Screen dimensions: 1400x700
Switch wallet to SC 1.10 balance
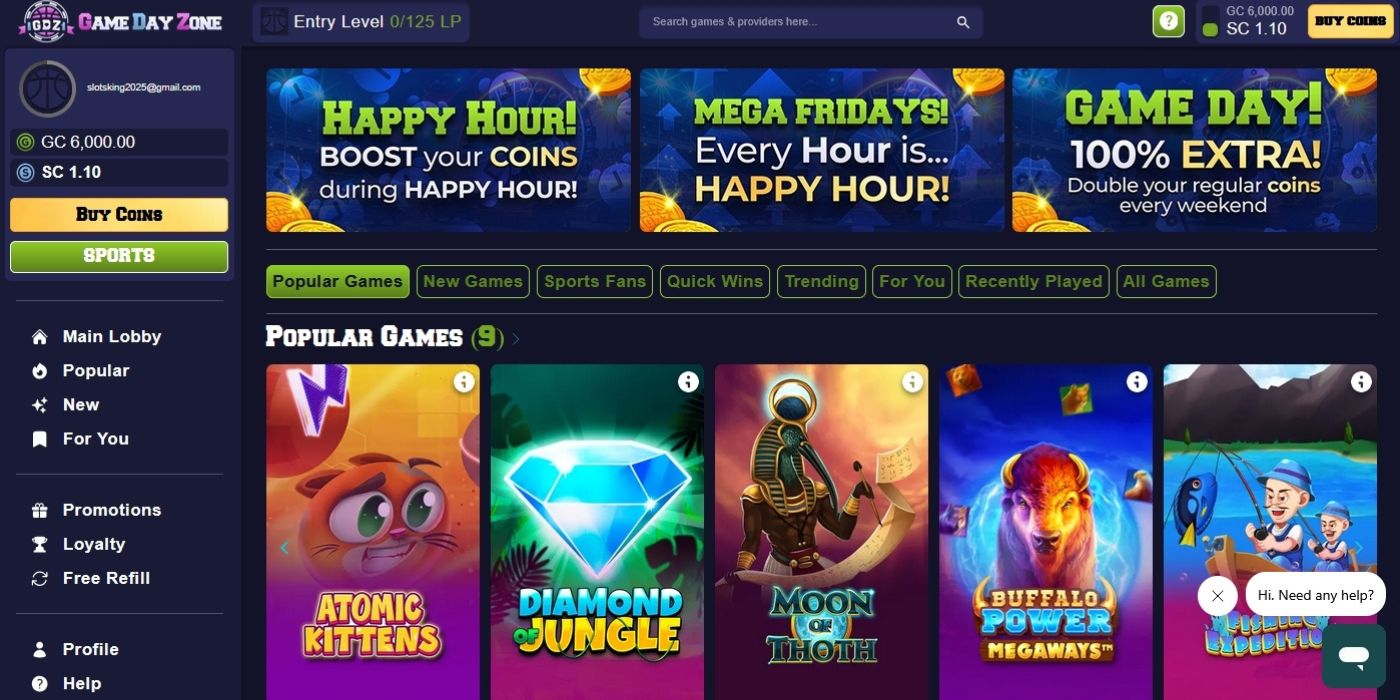coord(119,172)
